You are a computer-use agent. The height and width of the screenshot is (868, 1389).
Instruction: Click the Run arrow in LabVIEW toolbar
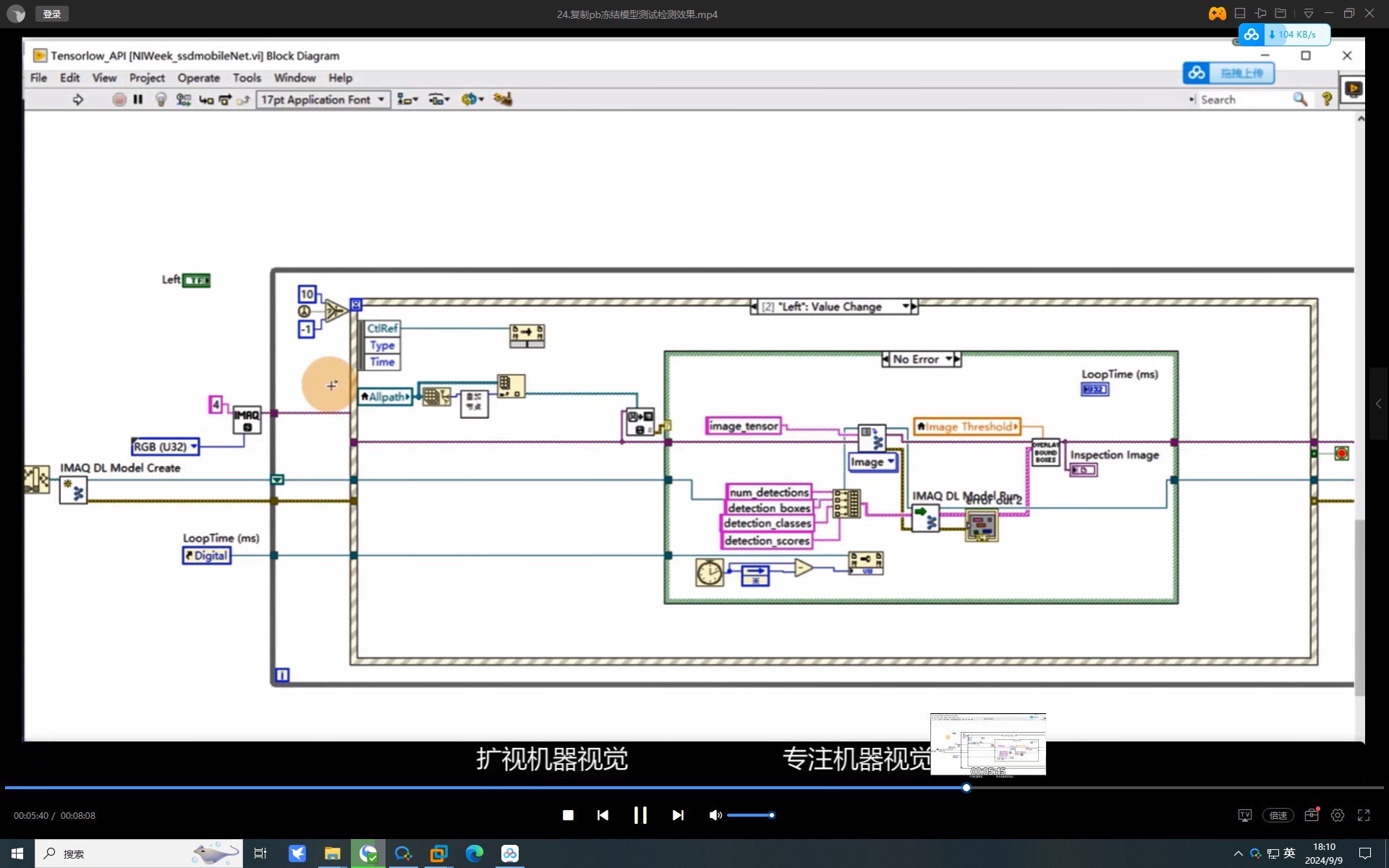(78, 100)
